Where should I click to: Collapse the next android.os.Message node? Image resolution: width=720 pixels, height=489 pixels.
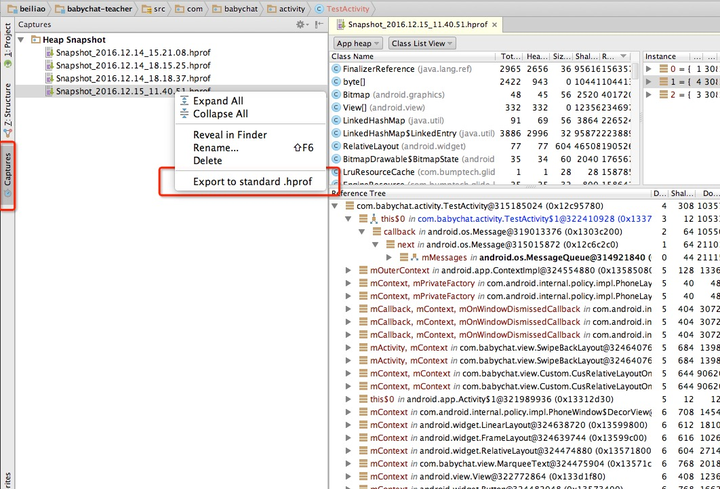(375, 245)
